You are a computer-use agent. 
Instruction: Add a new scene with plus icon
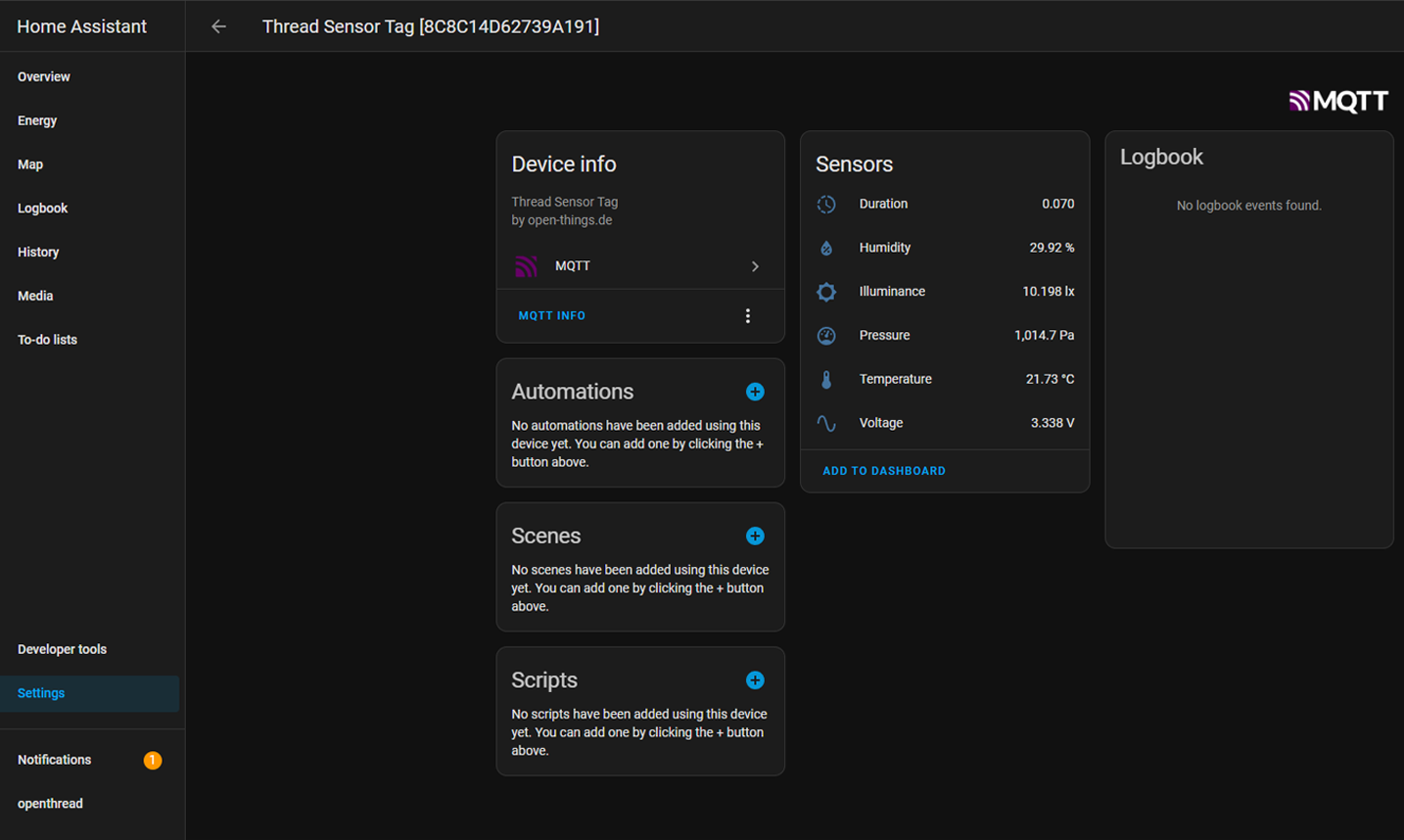pos(755,536)
